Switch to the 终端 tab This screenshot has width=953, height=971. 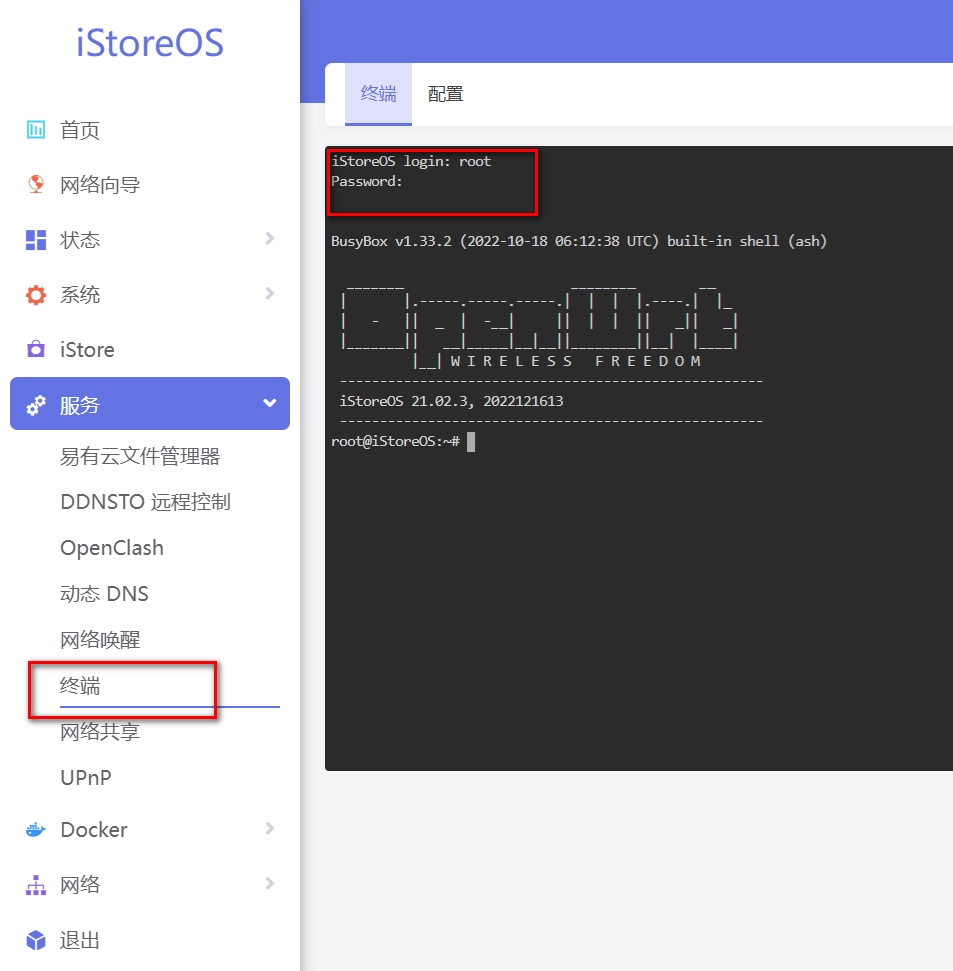point(378,94)
